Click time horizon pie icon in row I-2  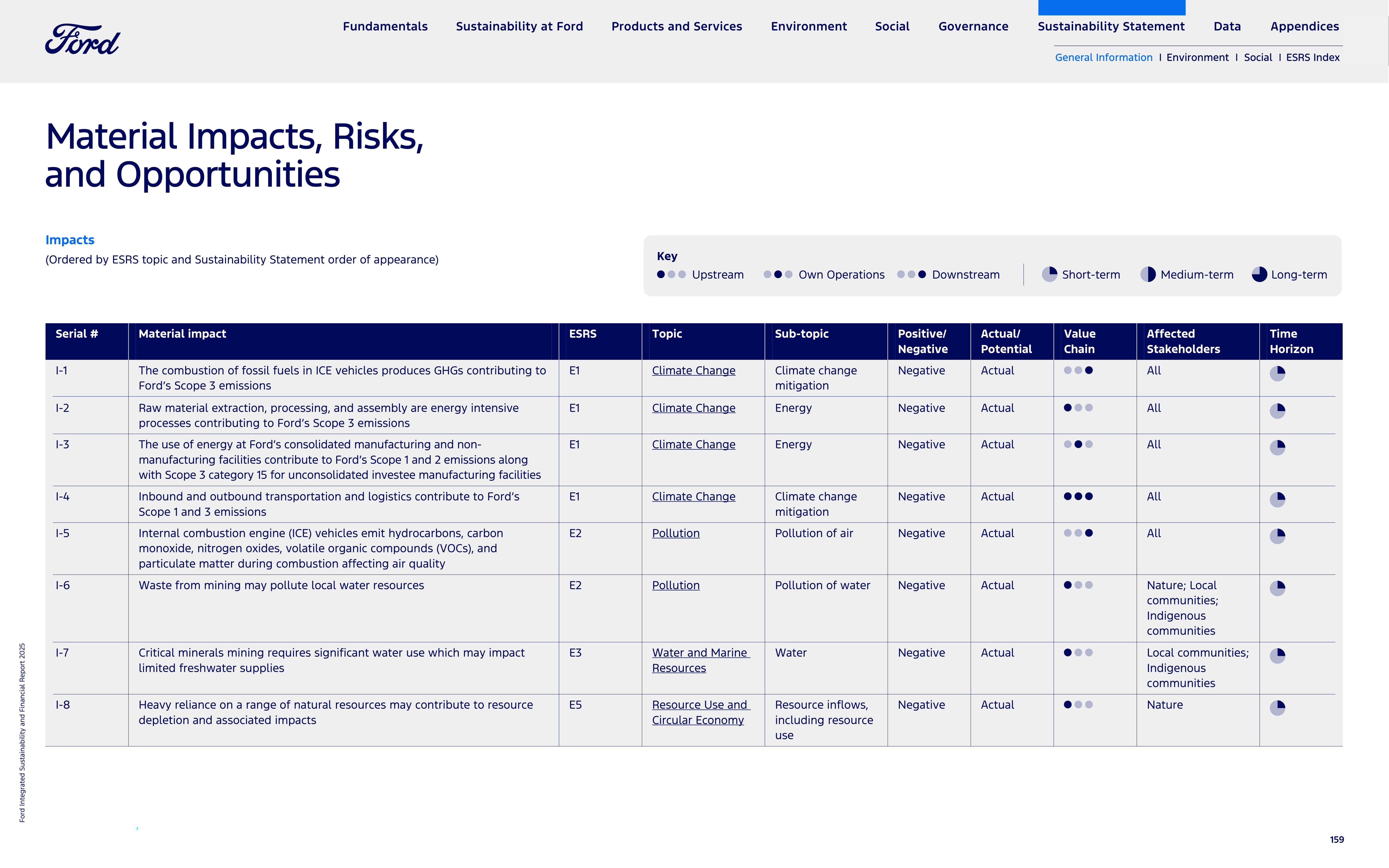click(x=1277, y=411)
